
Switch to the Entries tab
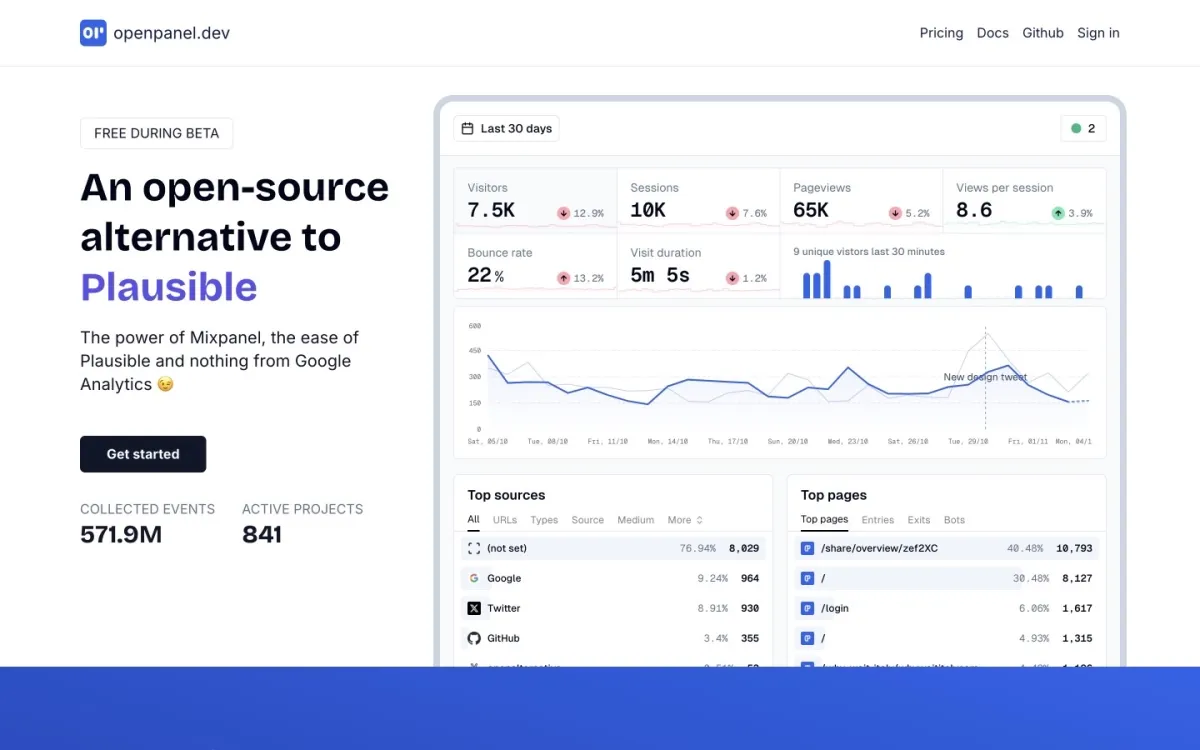click(x=877, y=520)
